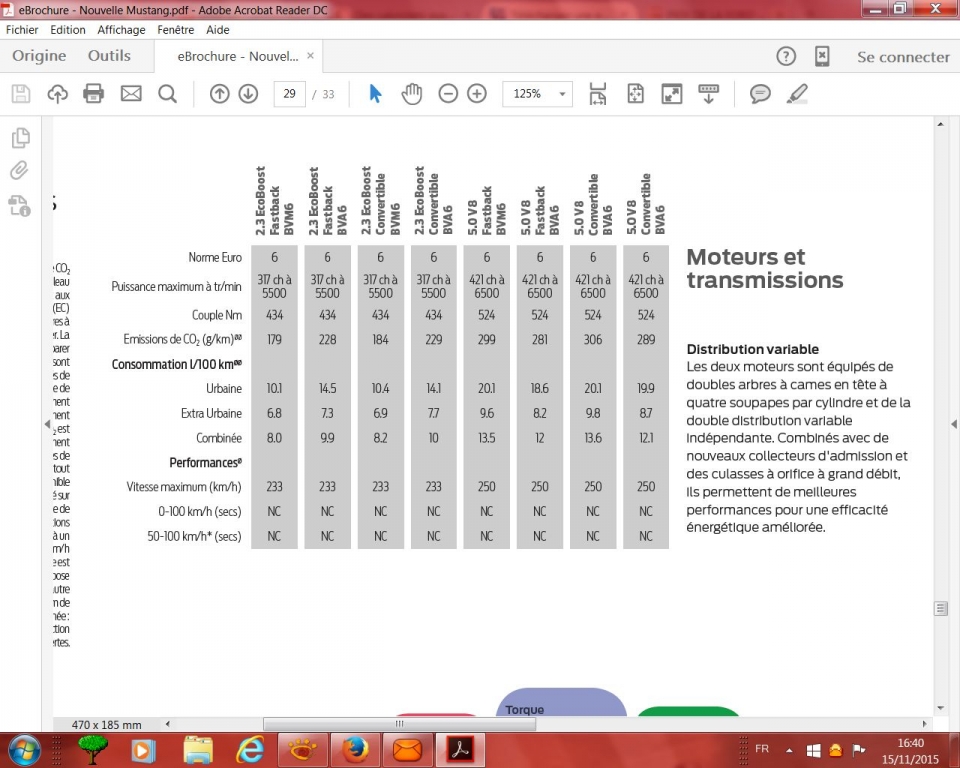Viewport: 960px width, 768px height.
Task: Fit one full page icon
Action: 636,94
